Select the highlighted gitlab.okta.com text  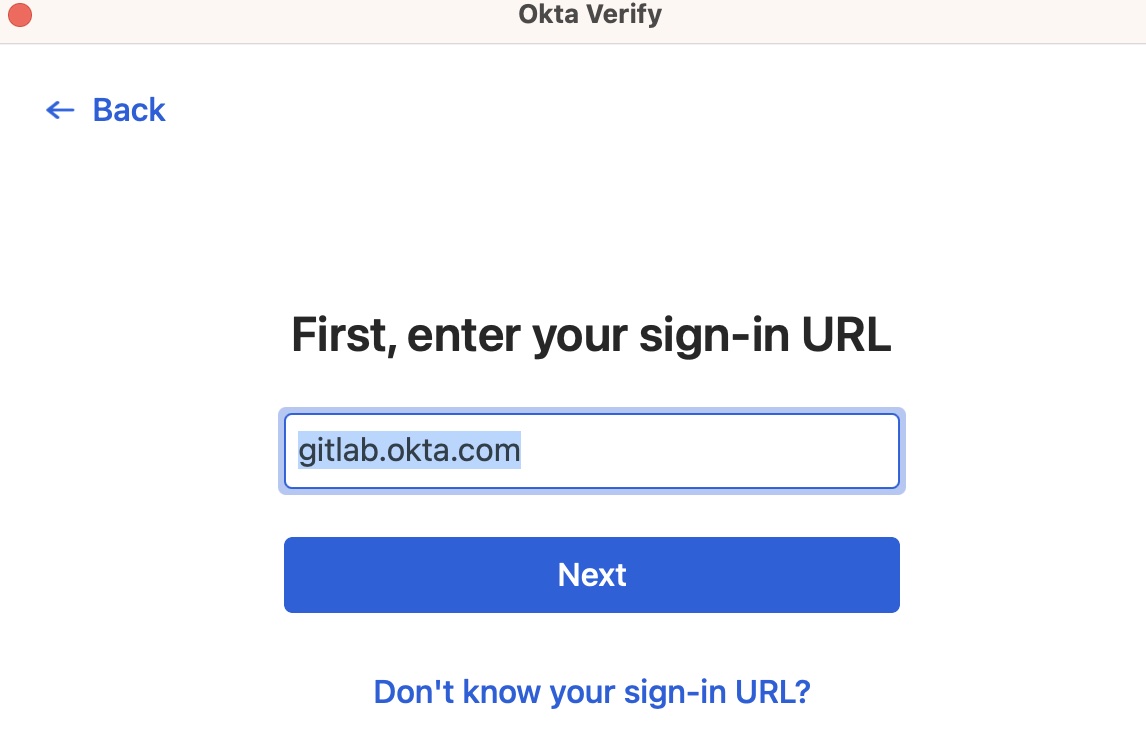click(x=408, y=450)
